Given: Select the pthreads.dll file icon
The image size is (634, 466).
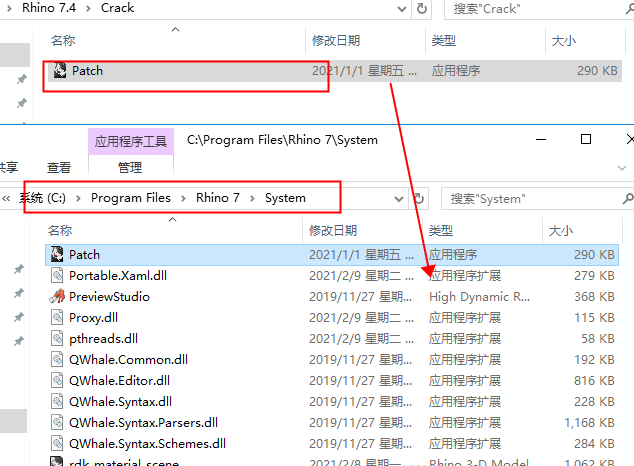Looking at the screenshot, I should point(57,339).
